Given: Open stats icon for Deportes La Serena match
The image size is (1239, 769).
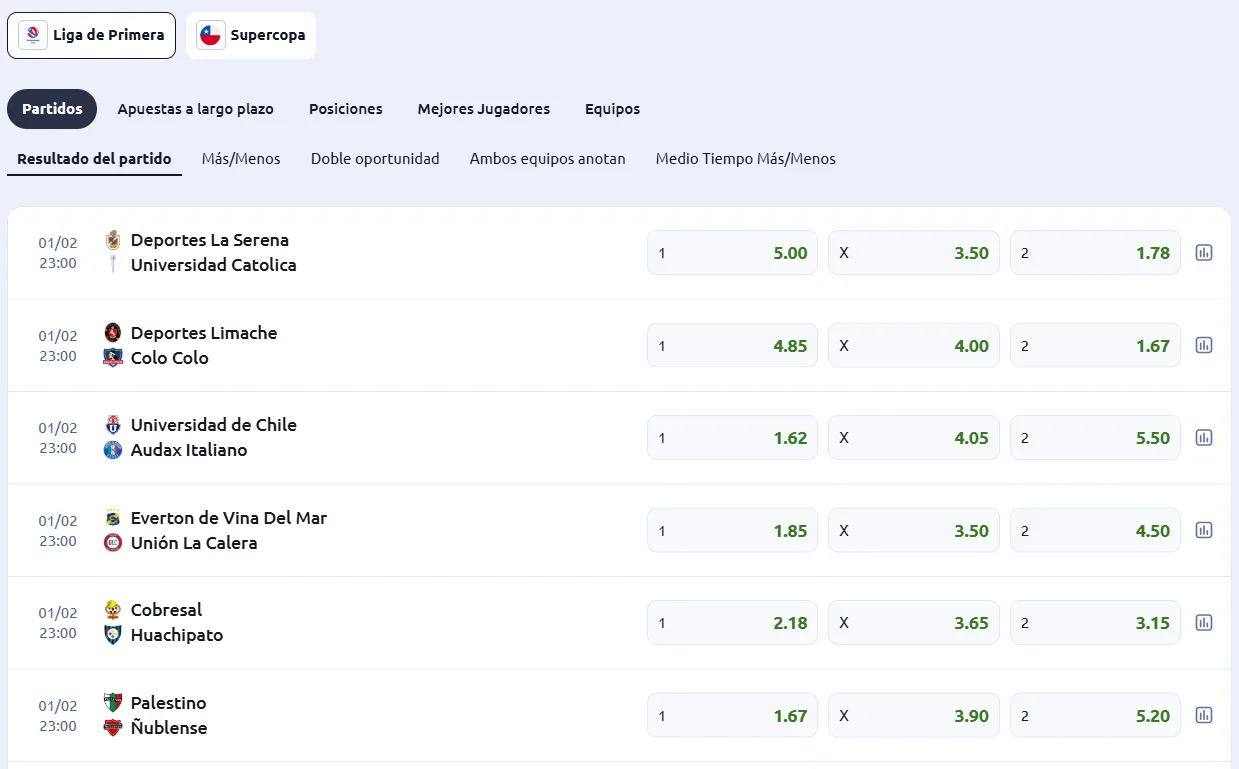Looking at the screenshot, I should coord(1204,253).
